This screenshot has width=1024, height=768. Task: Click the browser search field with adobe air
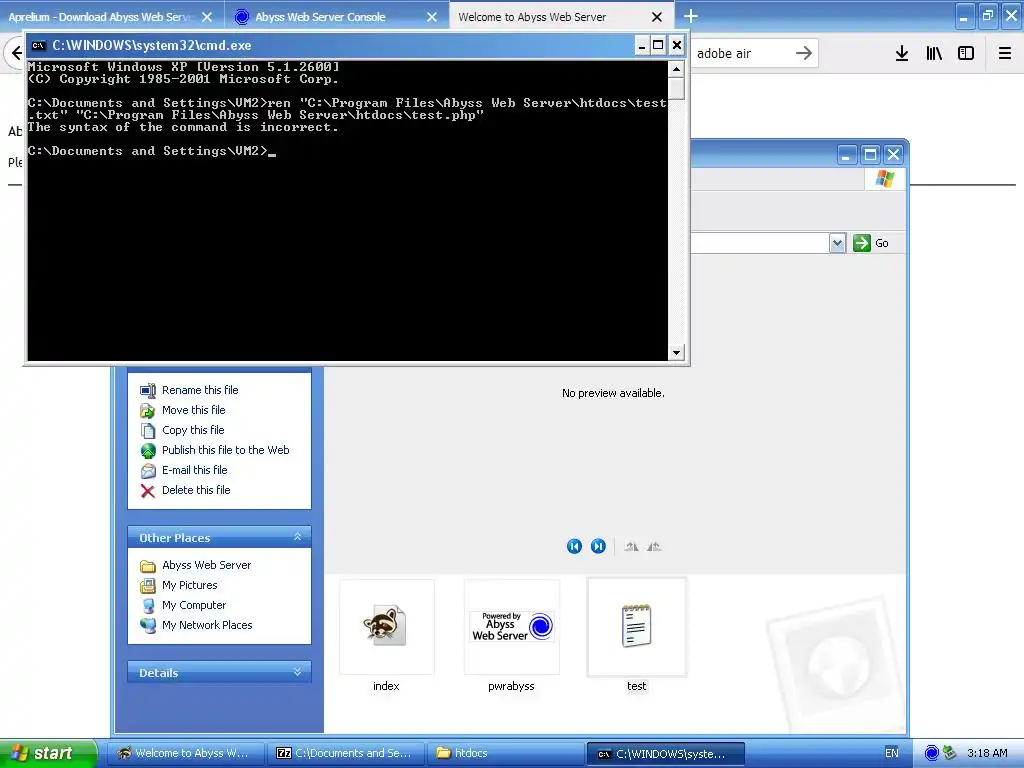pos(741,54)
